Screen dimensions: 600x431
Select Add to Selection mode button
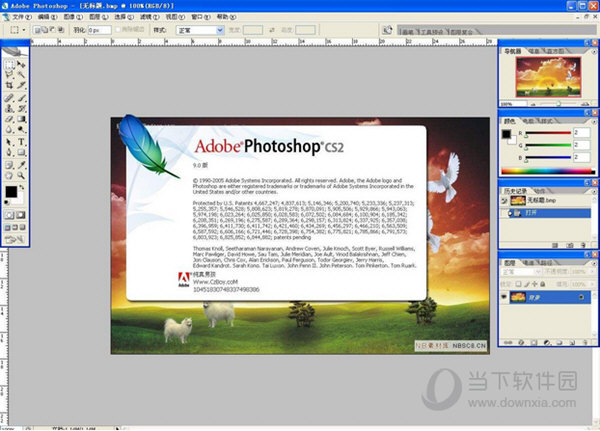pyautogui.click(x=45, y=29)
